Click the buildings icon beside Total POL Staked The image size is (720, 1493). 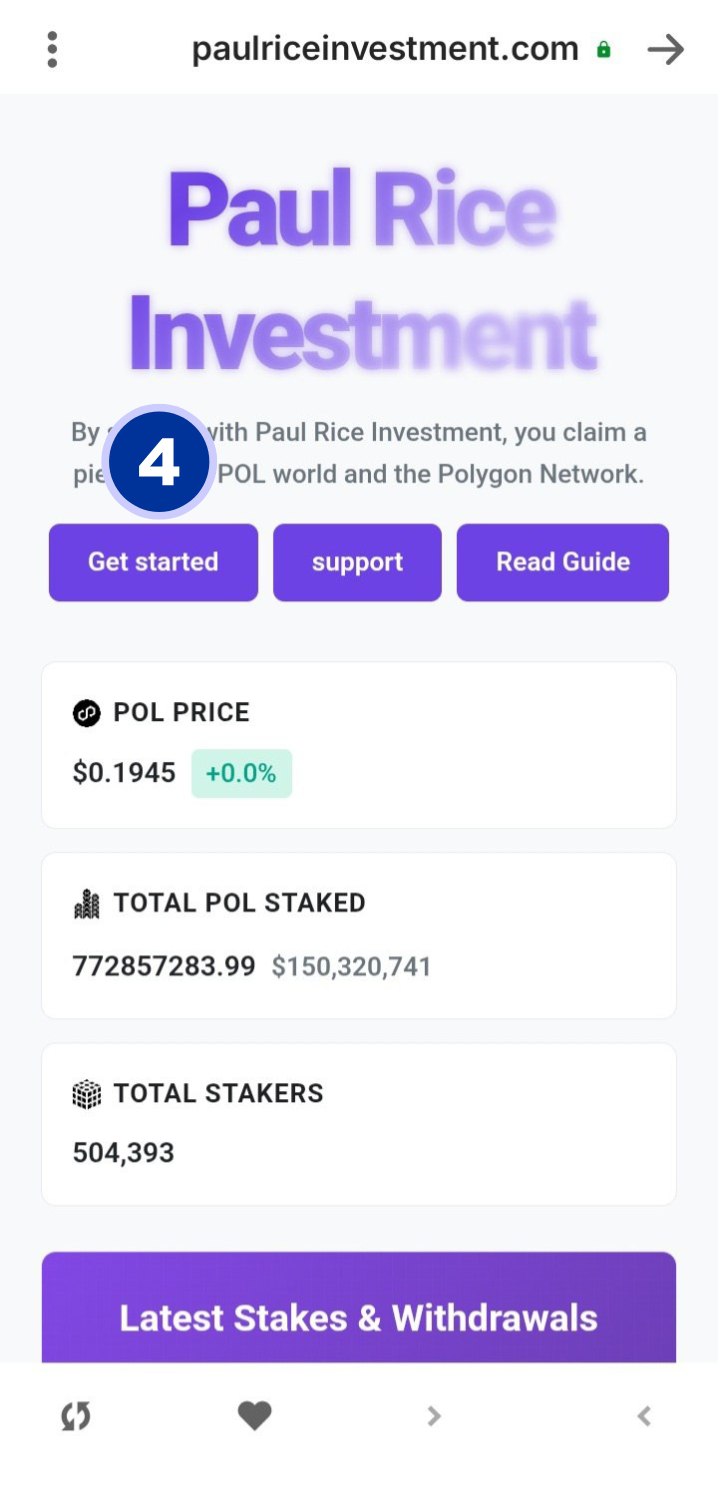(x=87, y=904)
